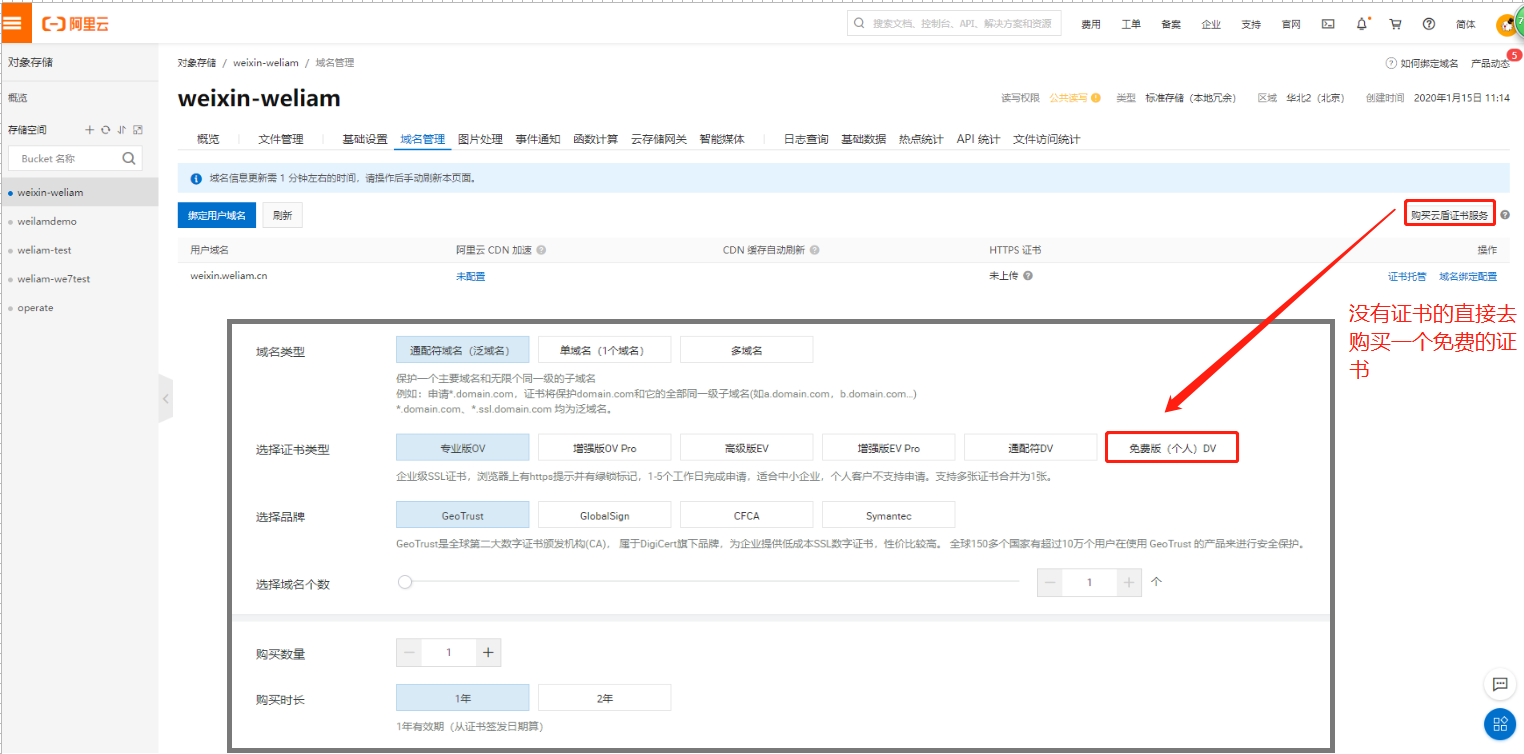Open the 域名绑定配置 link
Viewport: 1524px width, 754px height.
coord(1468,276)
